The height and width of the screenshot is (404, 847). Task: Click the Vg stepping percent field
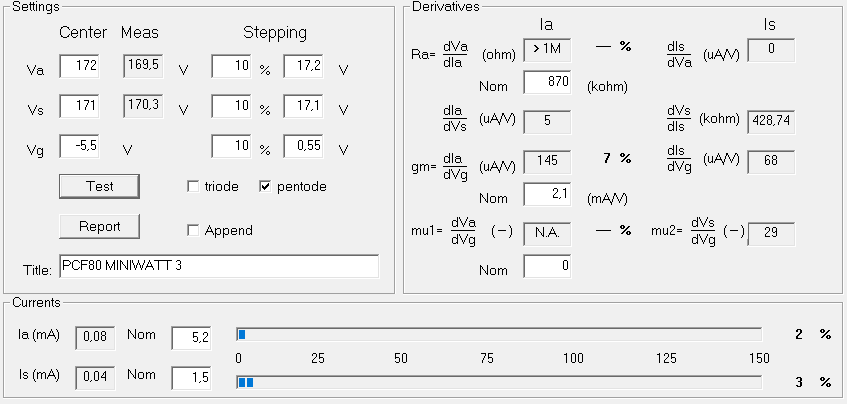(x=231, y=146)
